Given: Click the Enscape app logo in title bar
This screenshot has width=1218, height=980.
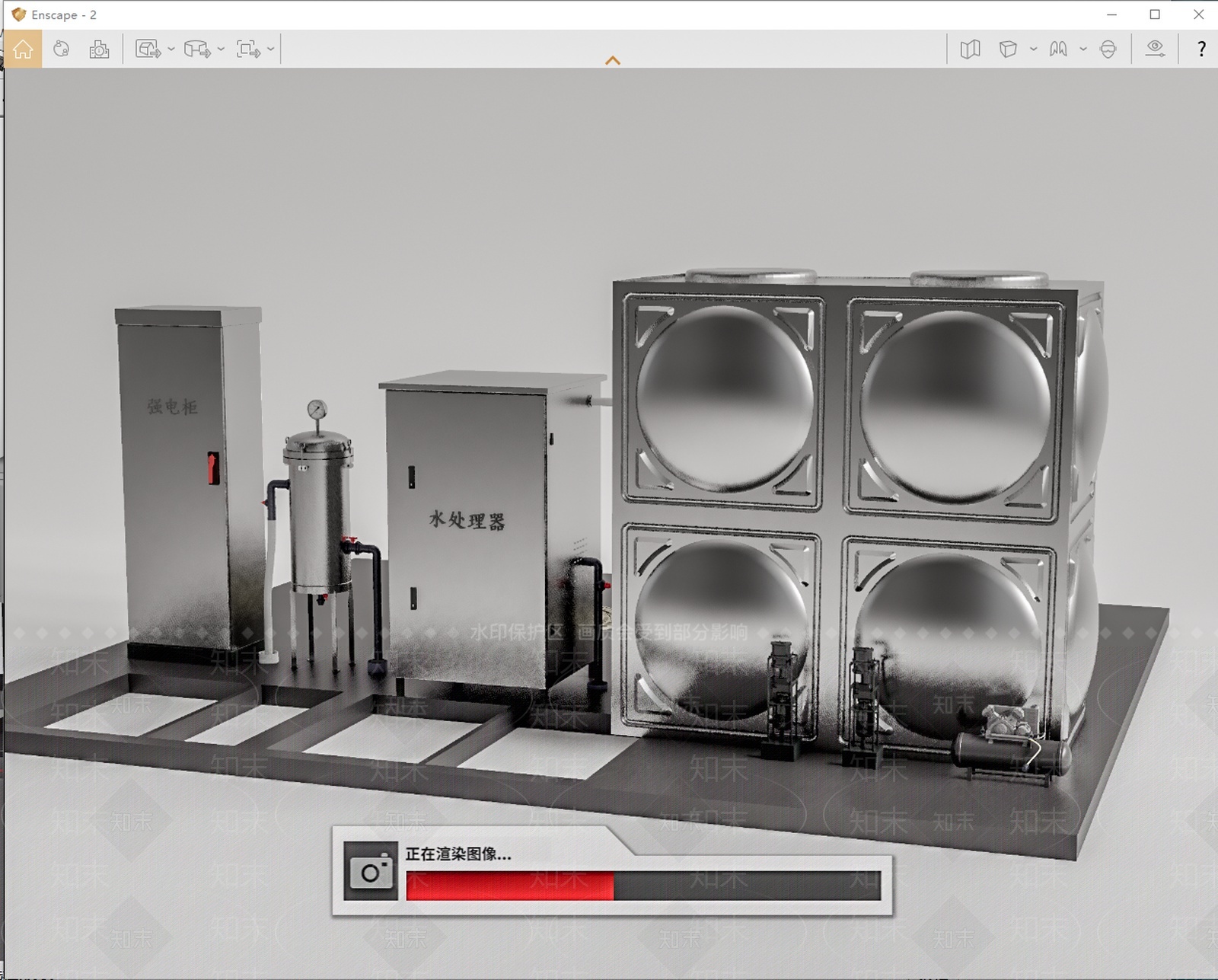Looking at the screenshot, I should point(19,14).
